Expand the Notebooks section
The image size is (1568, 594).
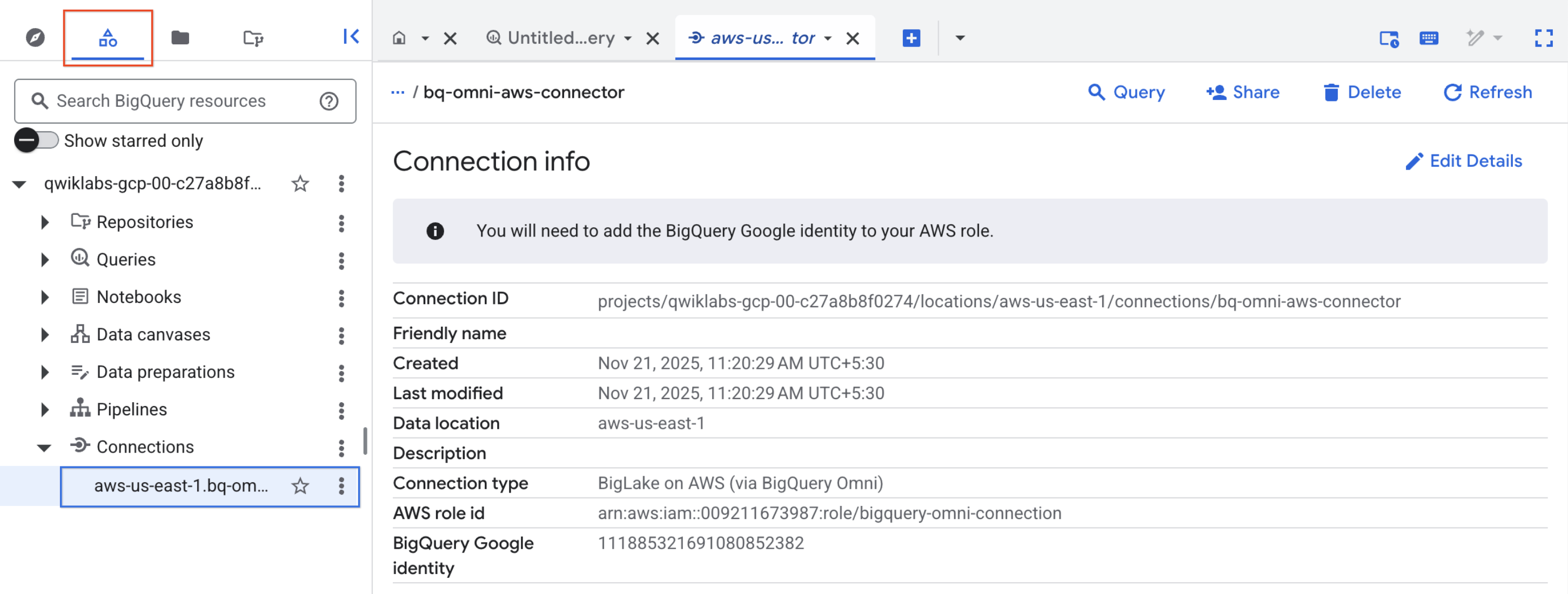click(x=44, y=297)
